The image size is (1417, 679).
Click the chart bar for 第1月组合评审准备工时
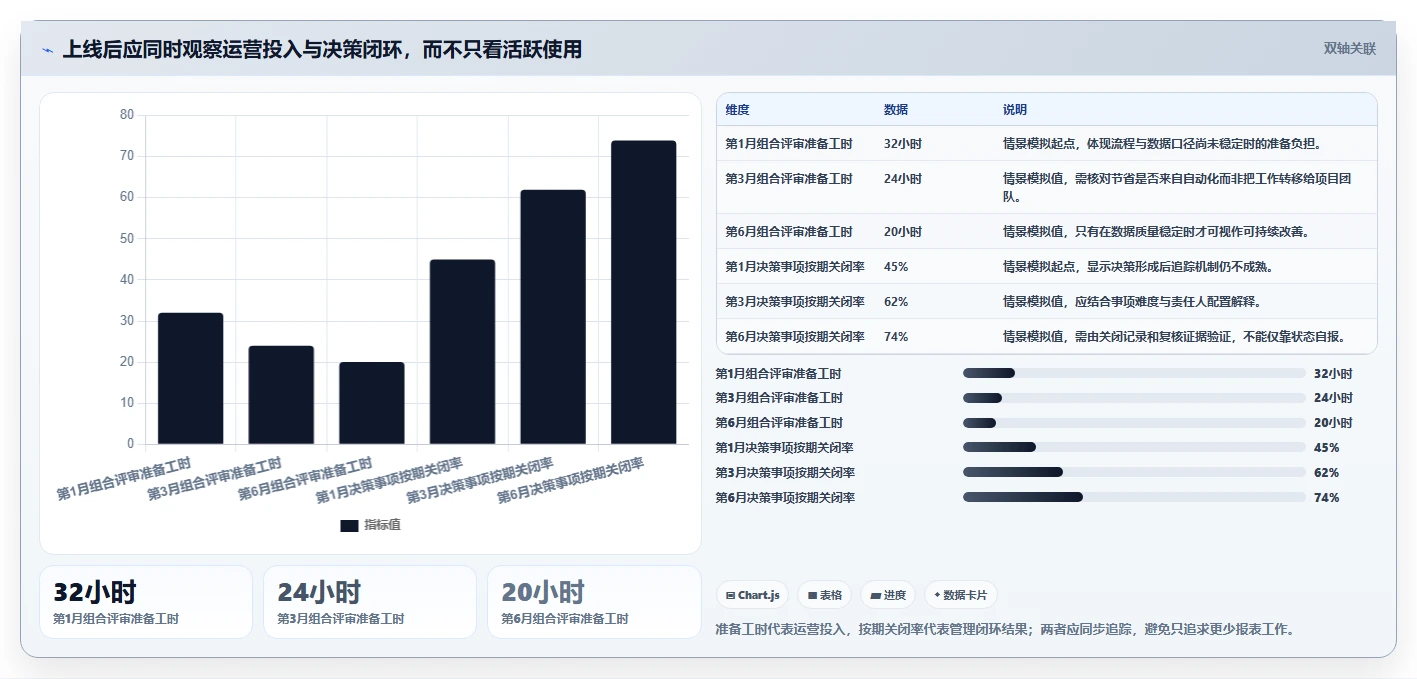click(191, 378)
